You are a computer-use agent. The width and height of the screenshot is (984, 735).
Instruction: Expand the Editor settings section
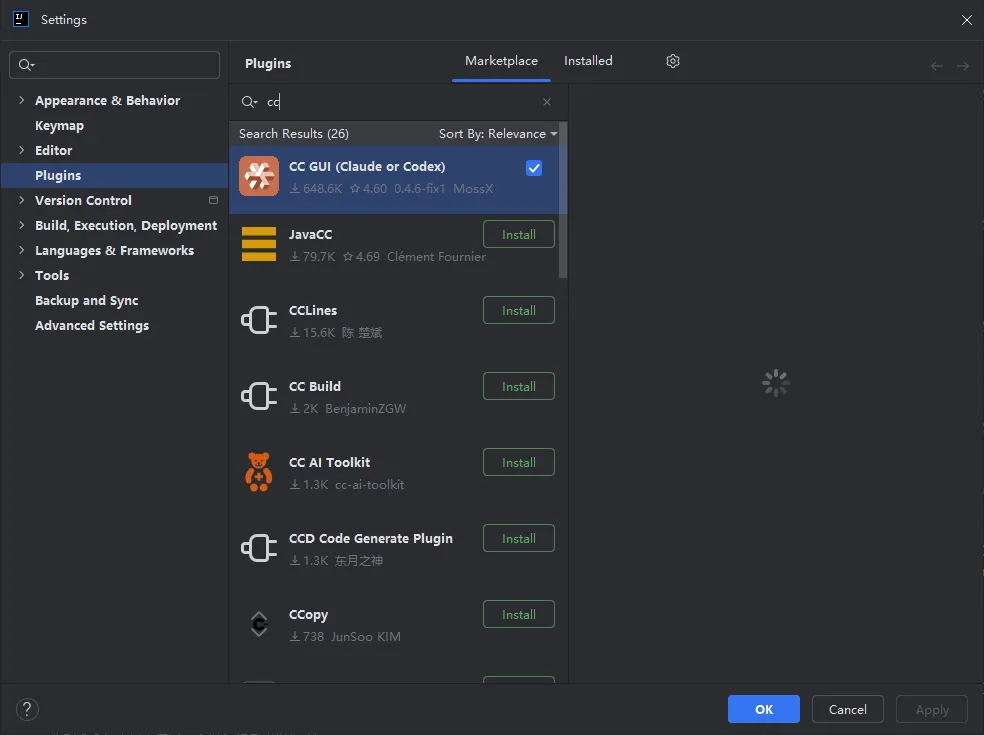[21, 150]
